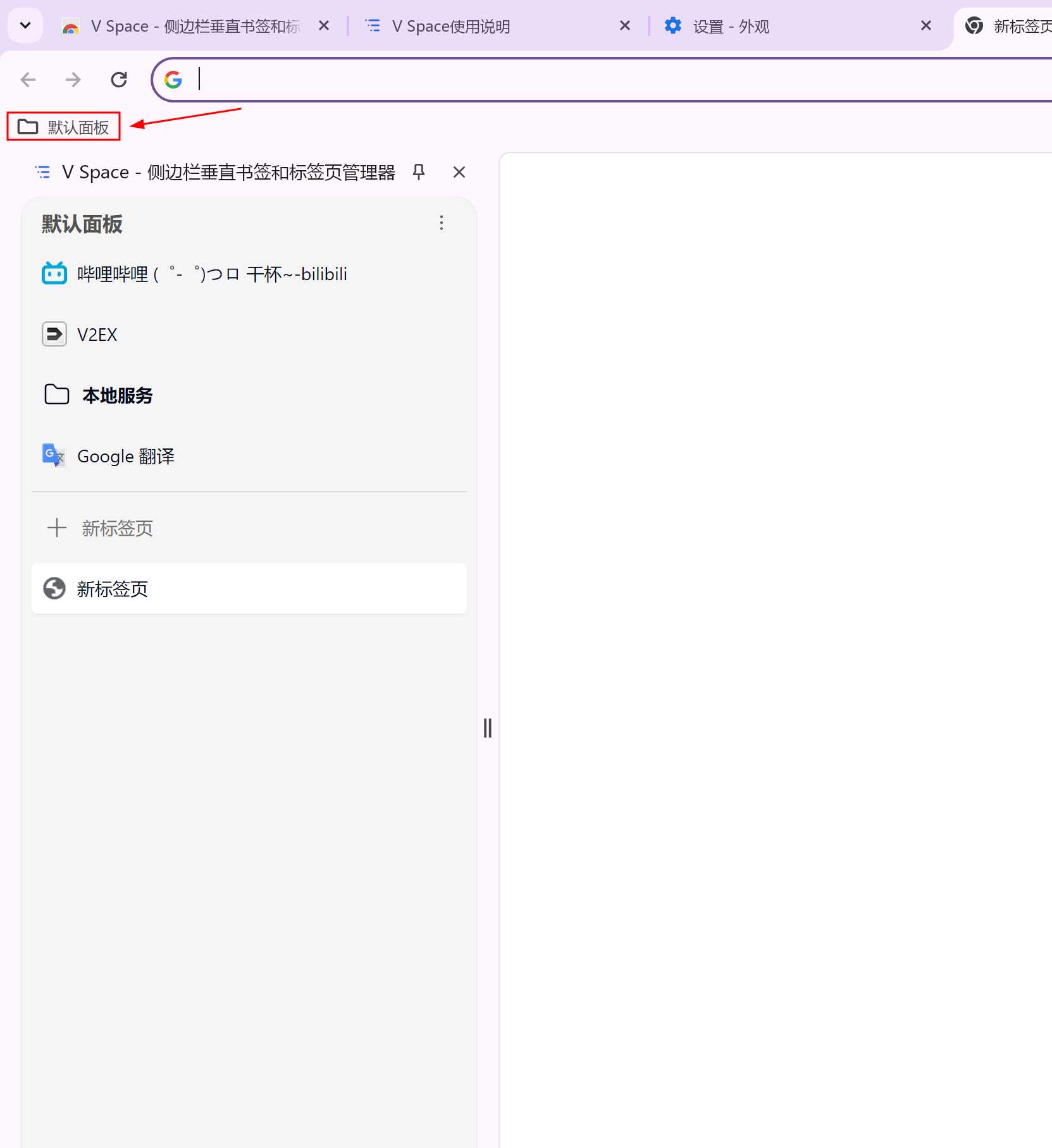This screenshot has height=1148, width=1052.
Task: Open the 默认面板 panel options menu
Action: (x=441, y=223)
